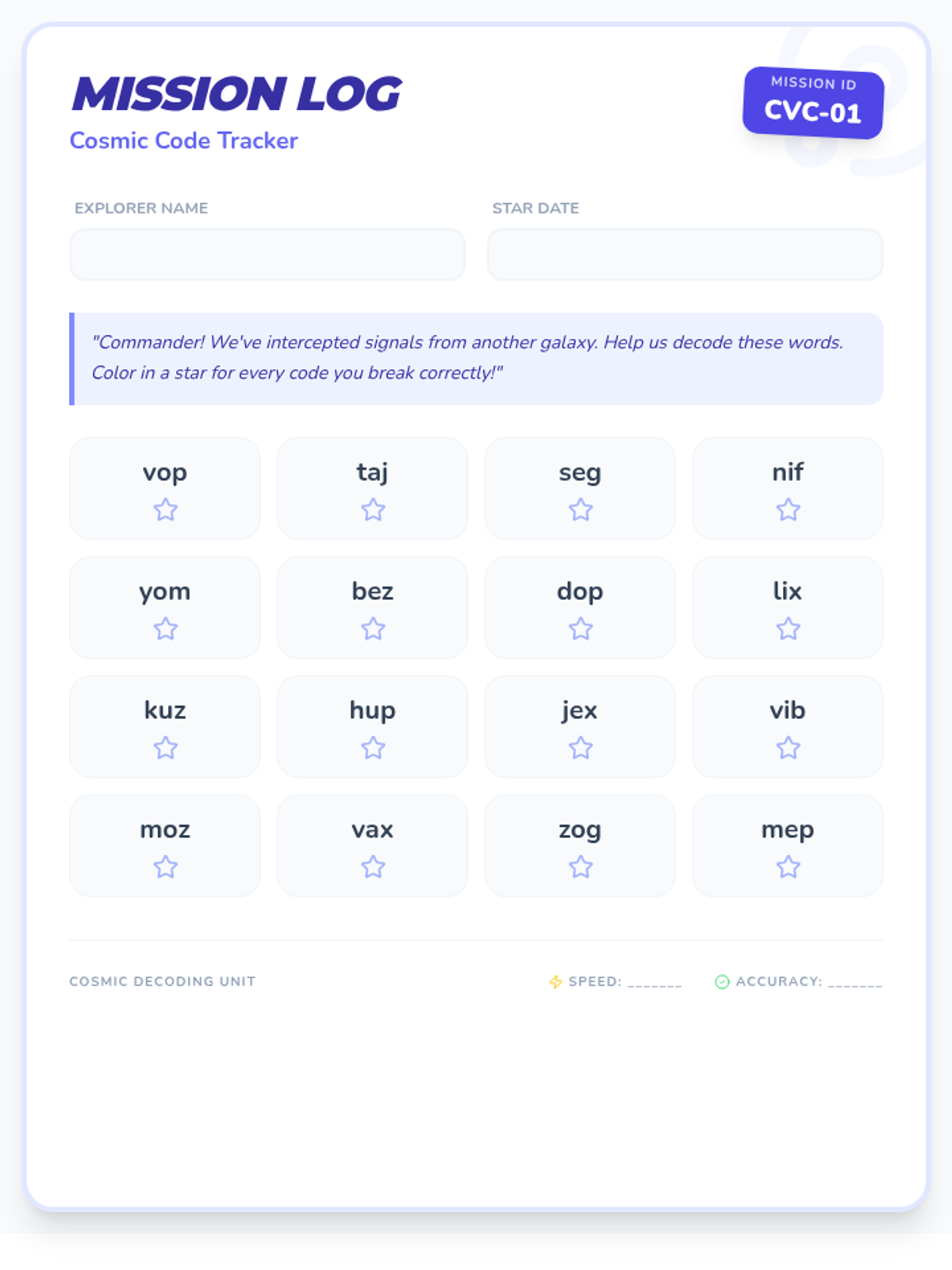Click the green Accuracy checkmark icon
The width and height of the screenshot is (952, 1270).
(722, 982)
